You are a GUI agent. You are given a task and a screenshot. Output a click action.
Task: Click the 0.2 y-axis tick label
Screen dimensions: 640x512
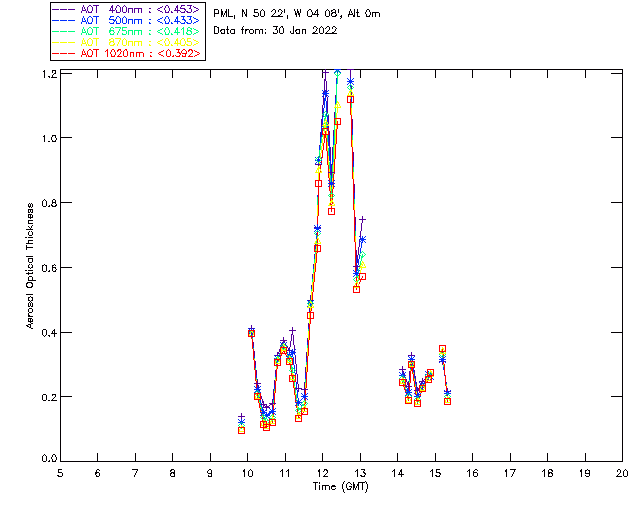click(x=49, y=397)
